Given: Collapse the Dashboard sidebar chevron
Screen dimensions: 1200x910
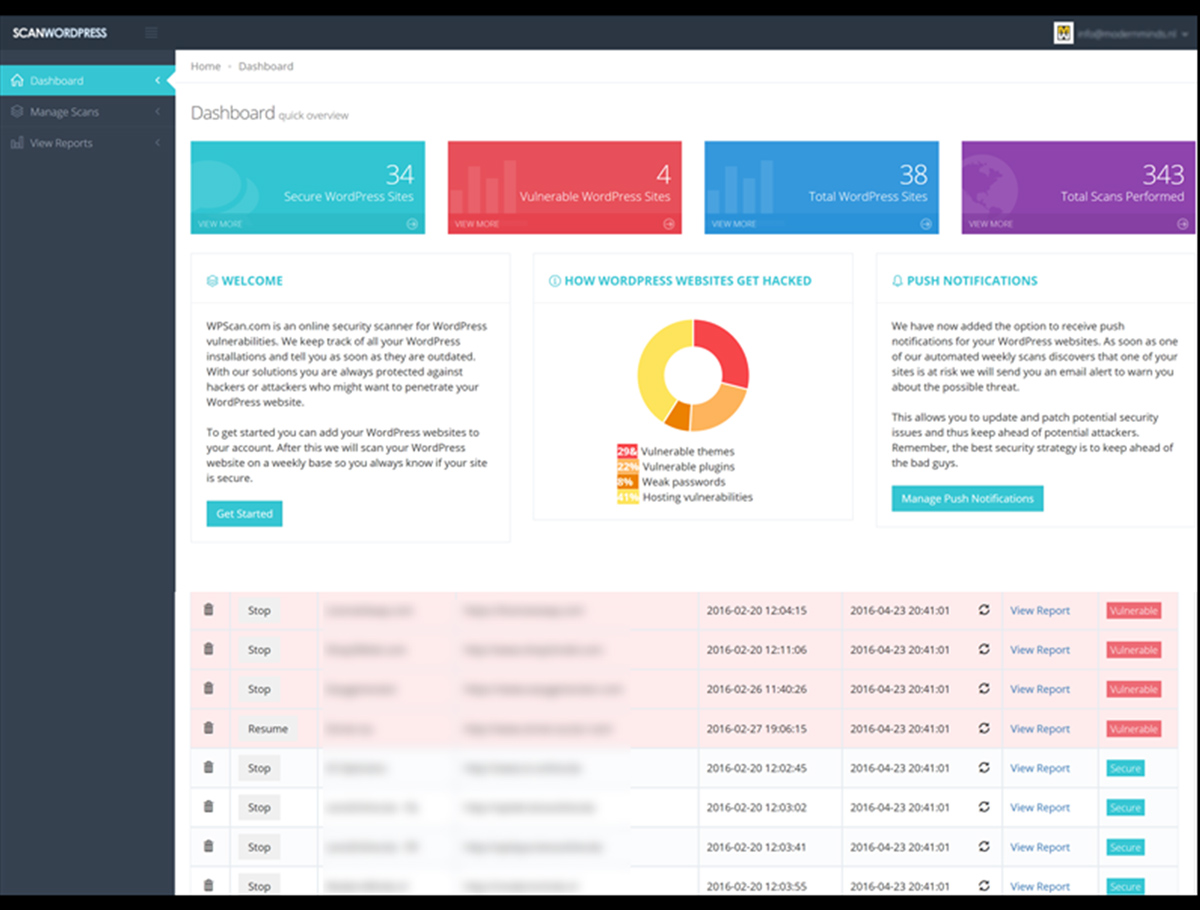Looking at the screenshot, I should pos(157,80).
